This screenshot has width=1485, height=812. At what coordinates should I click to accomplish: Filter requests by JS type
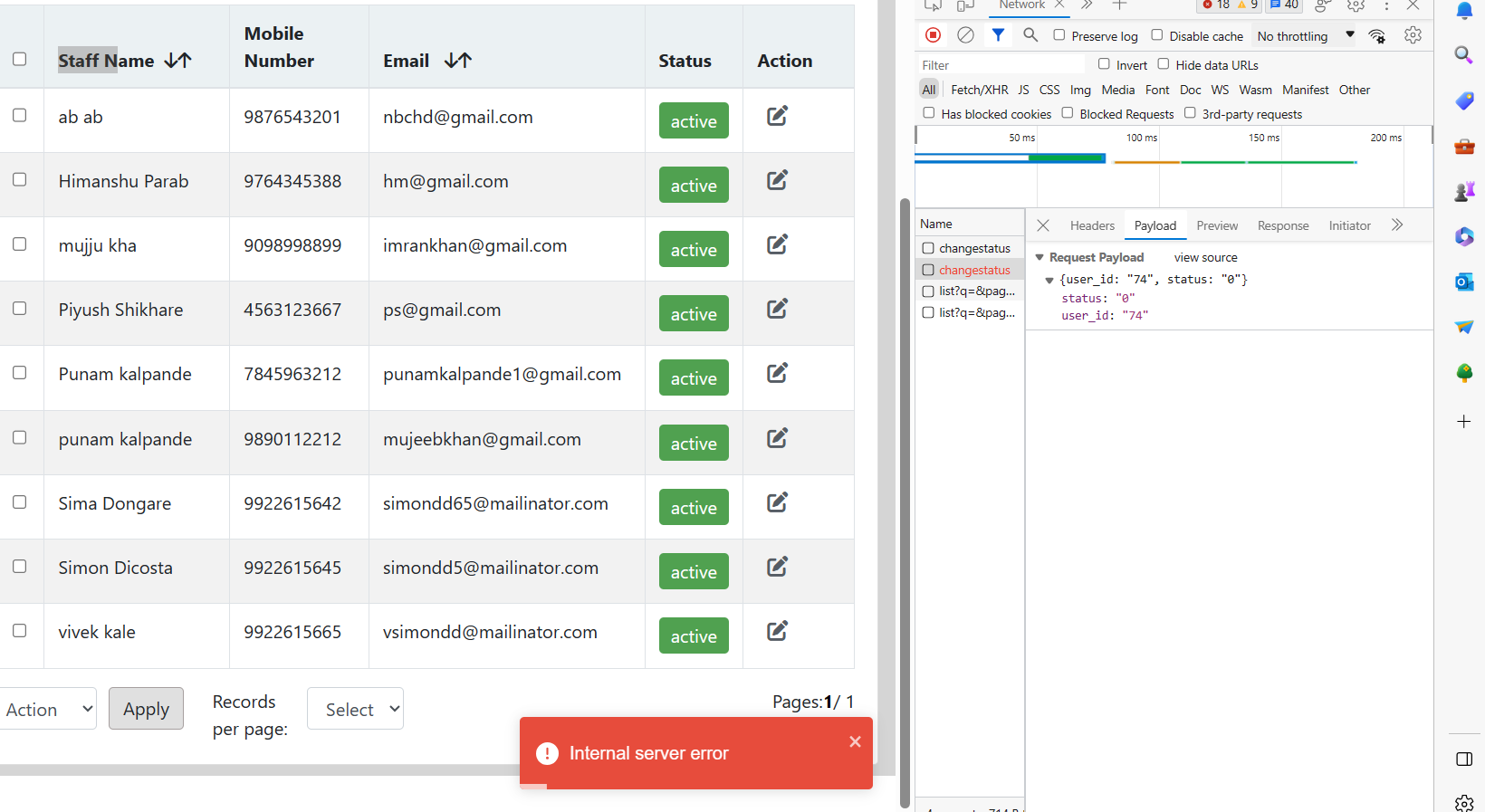point(1023,90)
